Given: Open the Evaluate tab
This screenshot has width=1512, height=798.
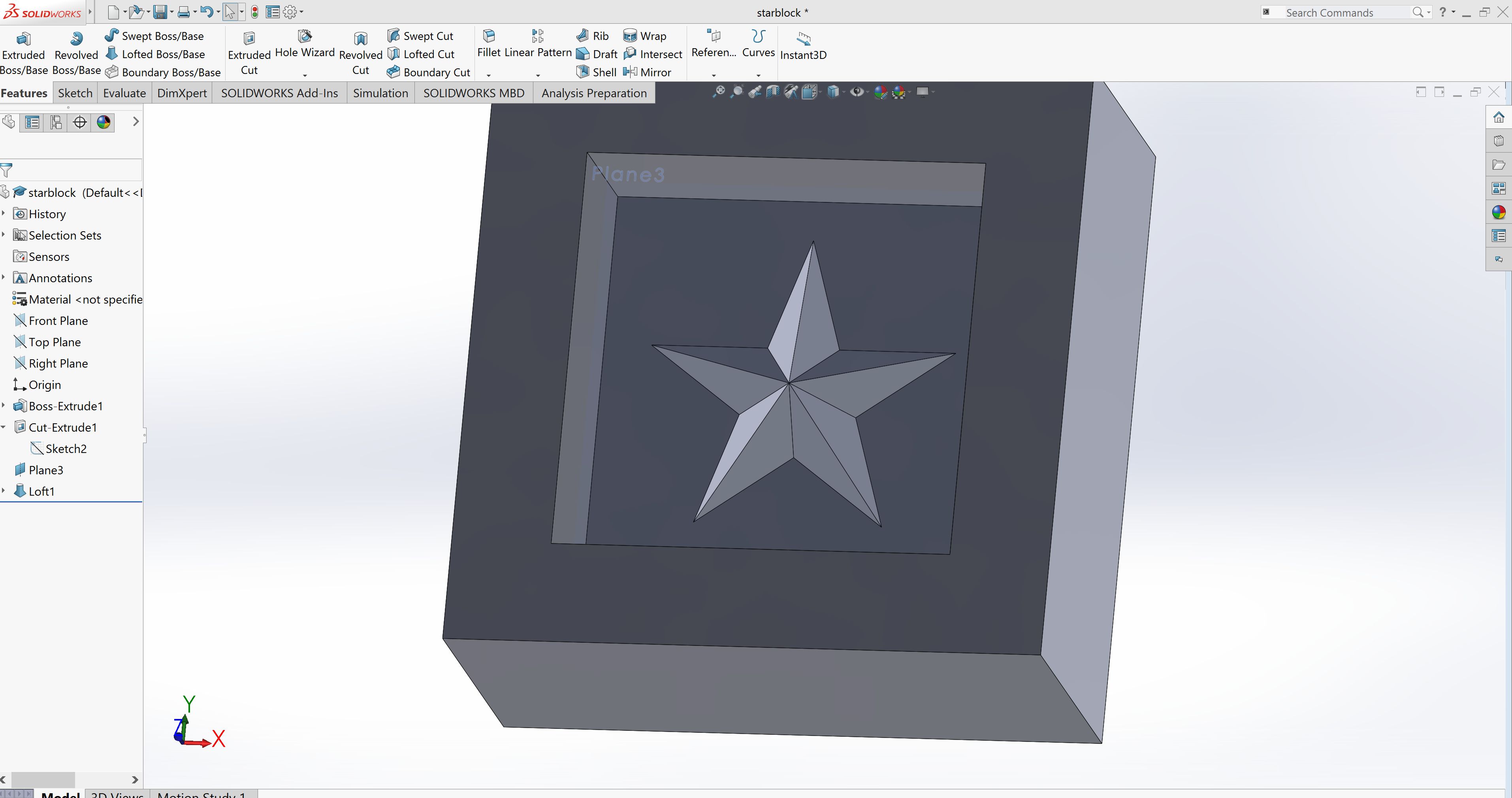Looking at the screenshot, I should coord(124,93).
